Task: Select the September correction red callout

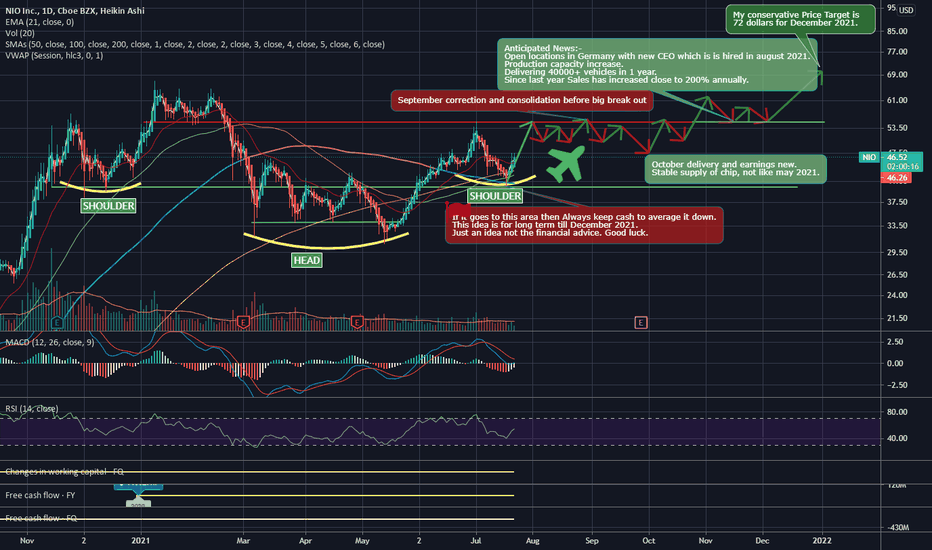Action: [522, 100]
